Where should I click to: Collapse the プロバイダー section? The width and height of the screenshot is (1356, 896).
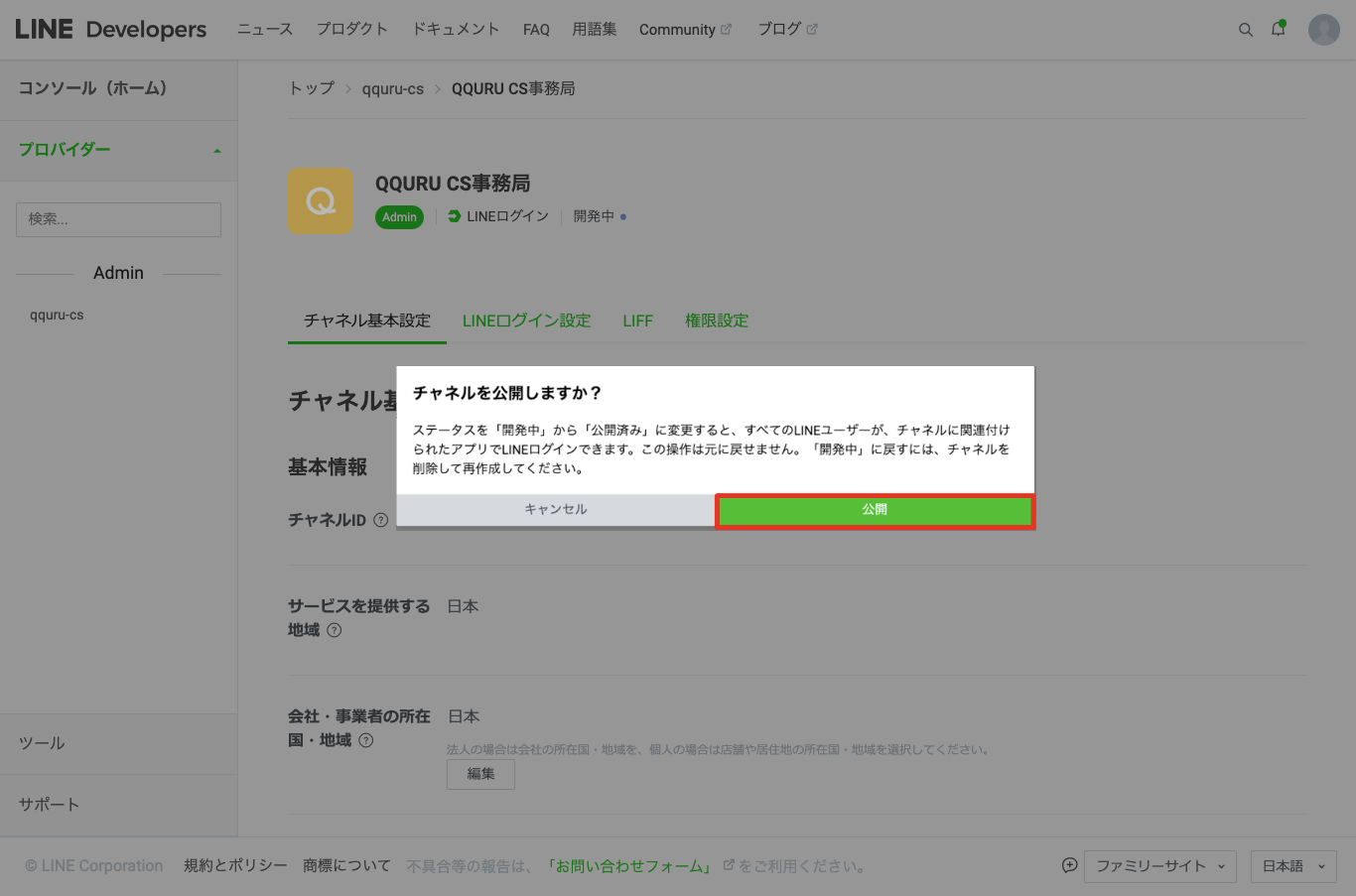coord(216,151)
